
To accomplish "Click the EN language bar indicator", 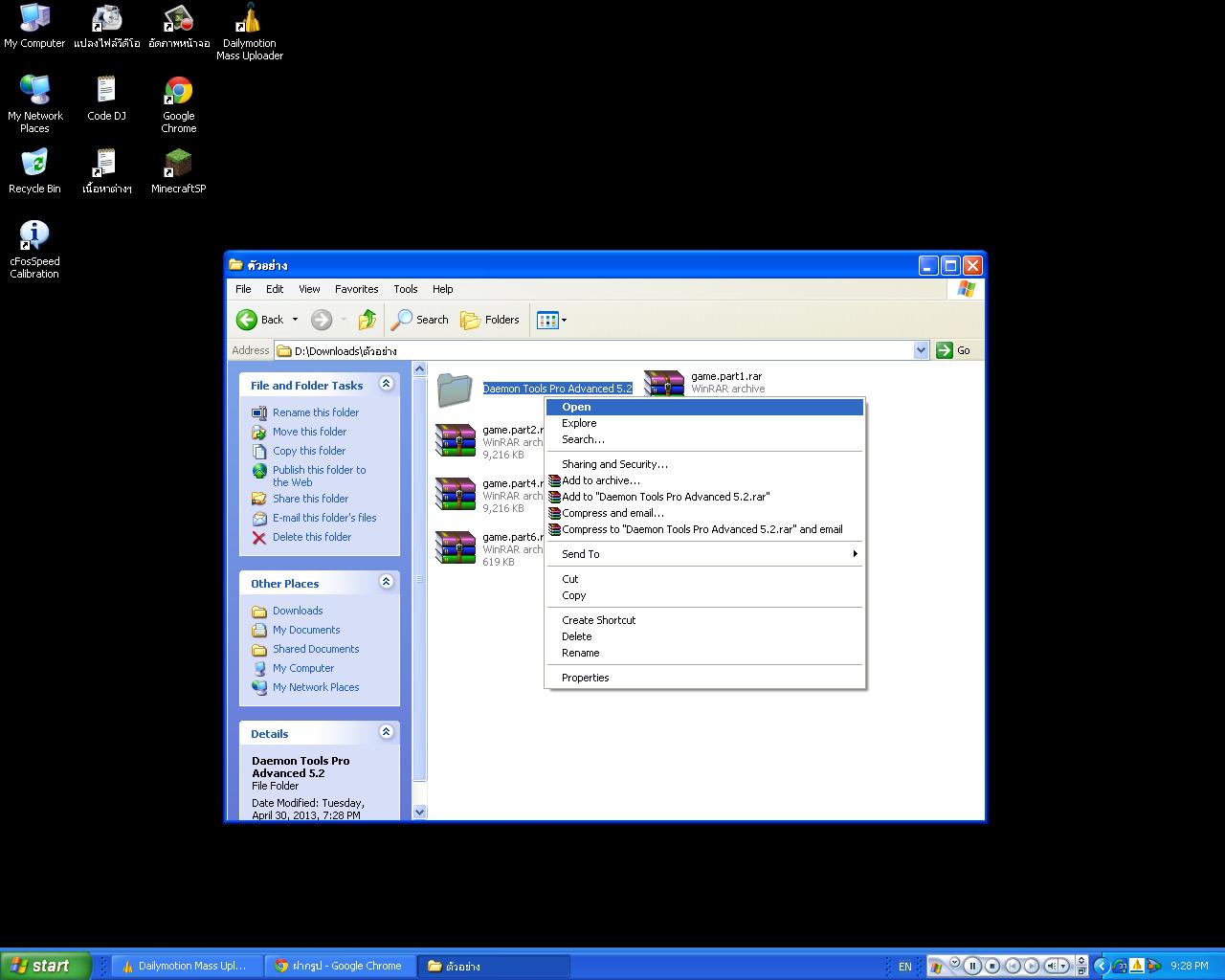I will point(904,967).
